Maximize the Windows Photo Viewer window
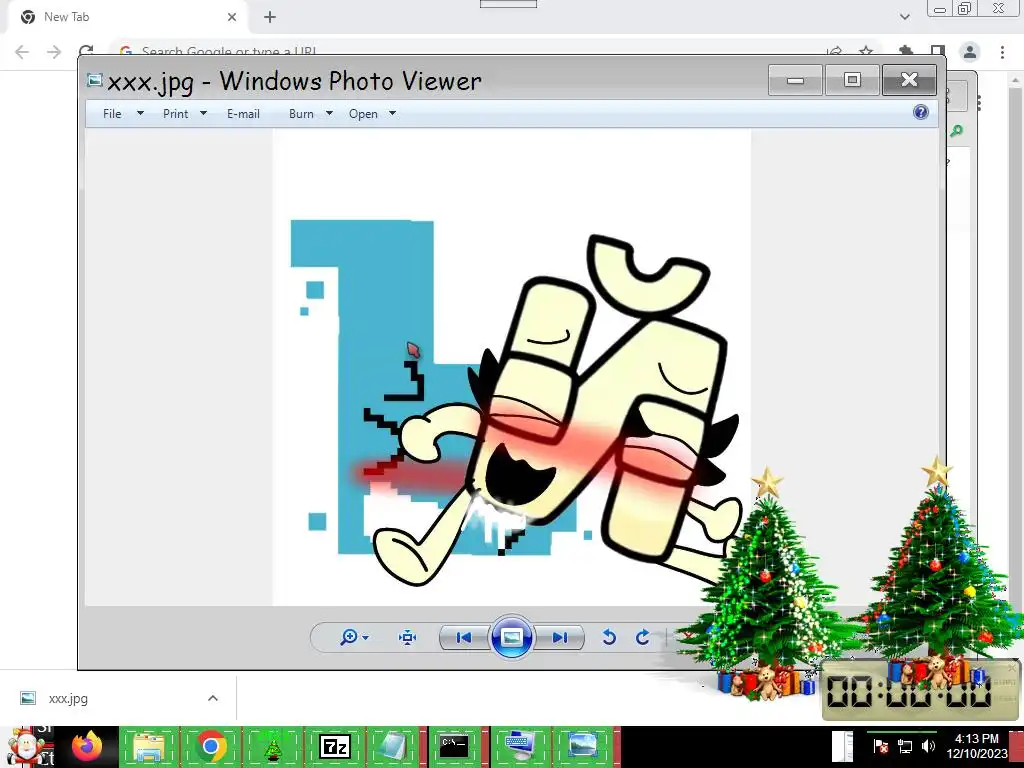Viewport: 1024px width, 768px height. pos(852,80)
